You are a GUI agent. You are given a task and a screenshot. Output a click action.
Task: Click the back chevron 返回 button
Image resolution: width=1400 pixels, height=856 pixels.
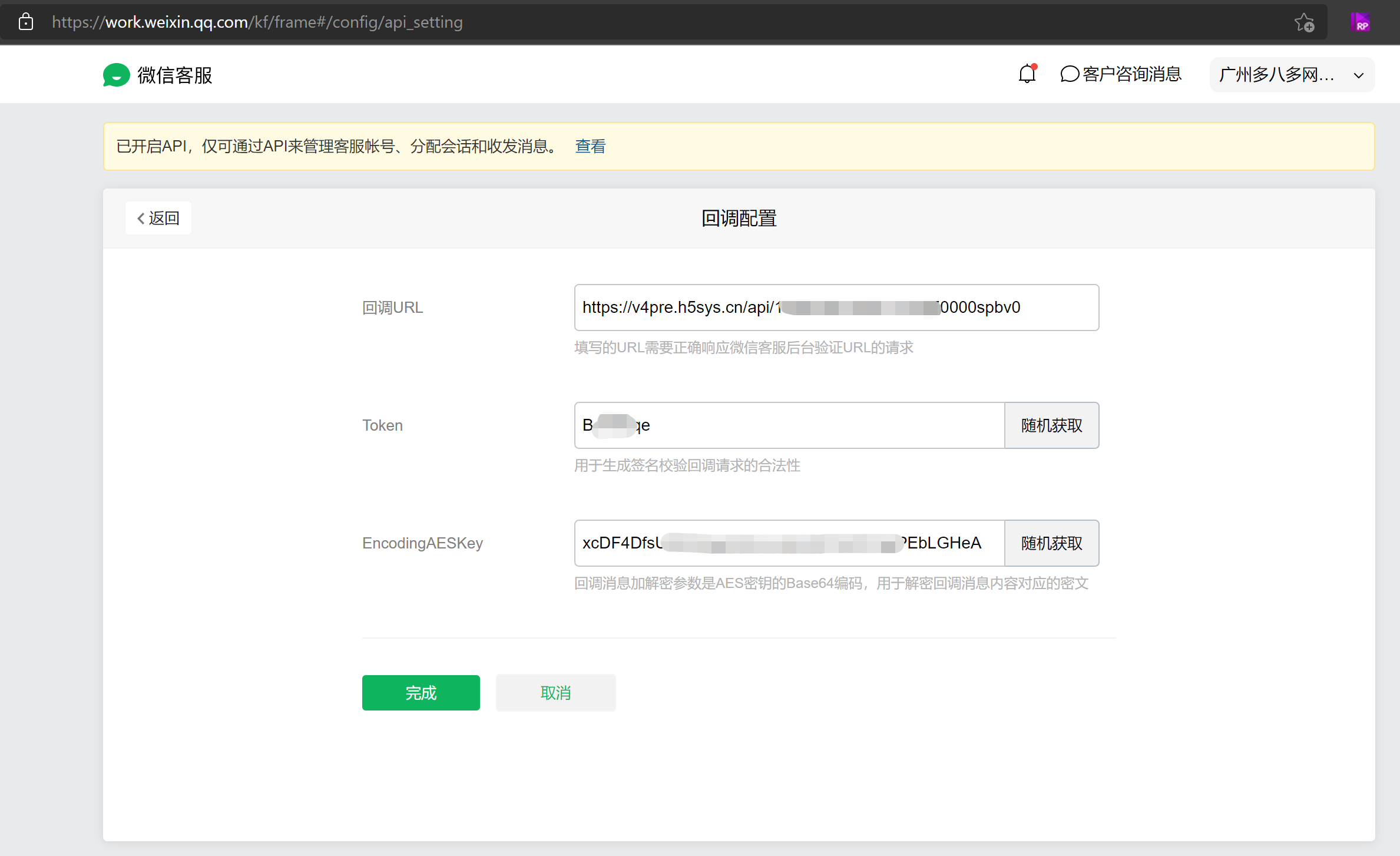[158, 218]
